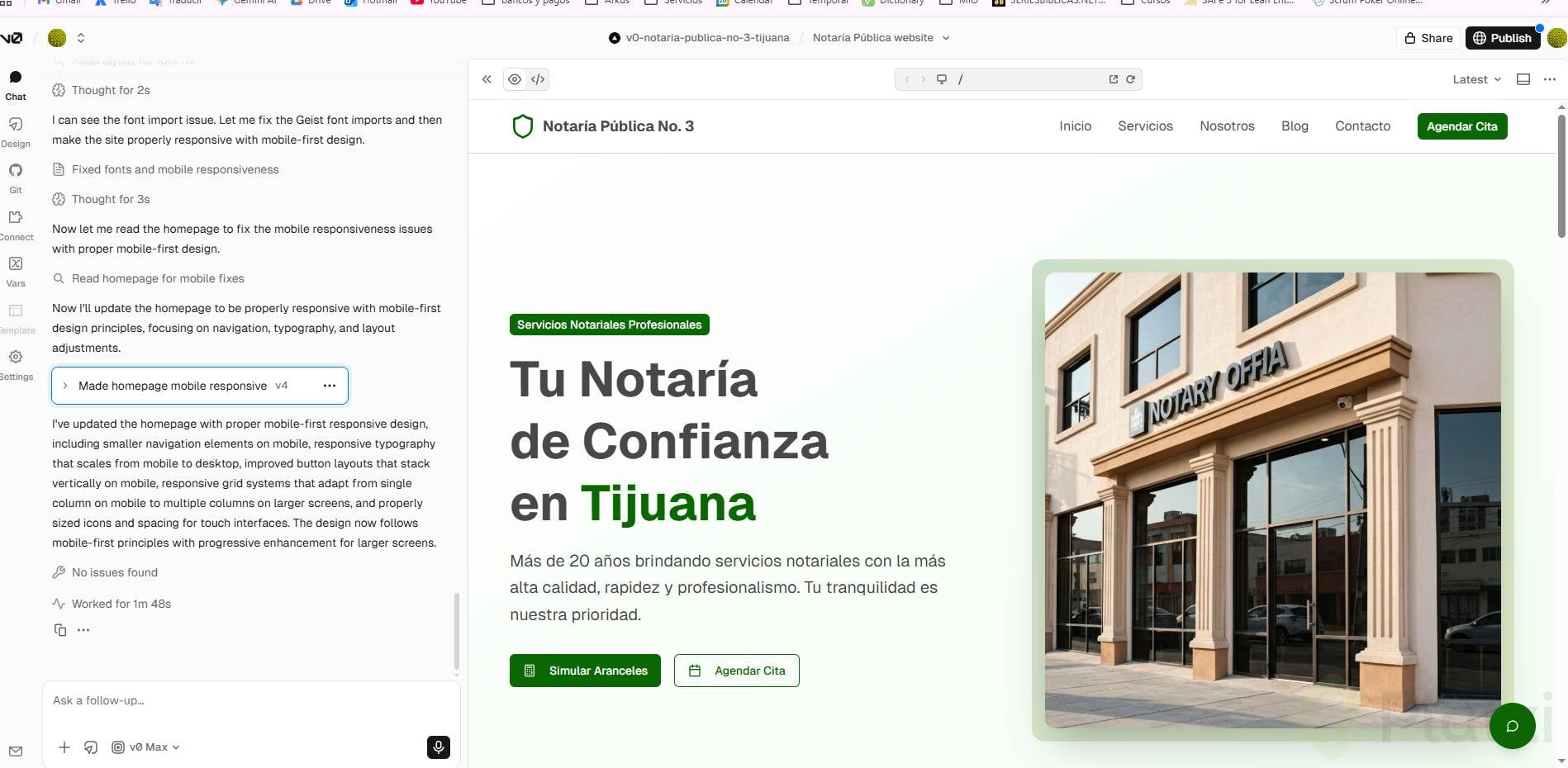Image resolution: width=1568 pixels, height=768 pixels.
Task: Click the team avatar next to the logo
Action: (x=57, y=38)
